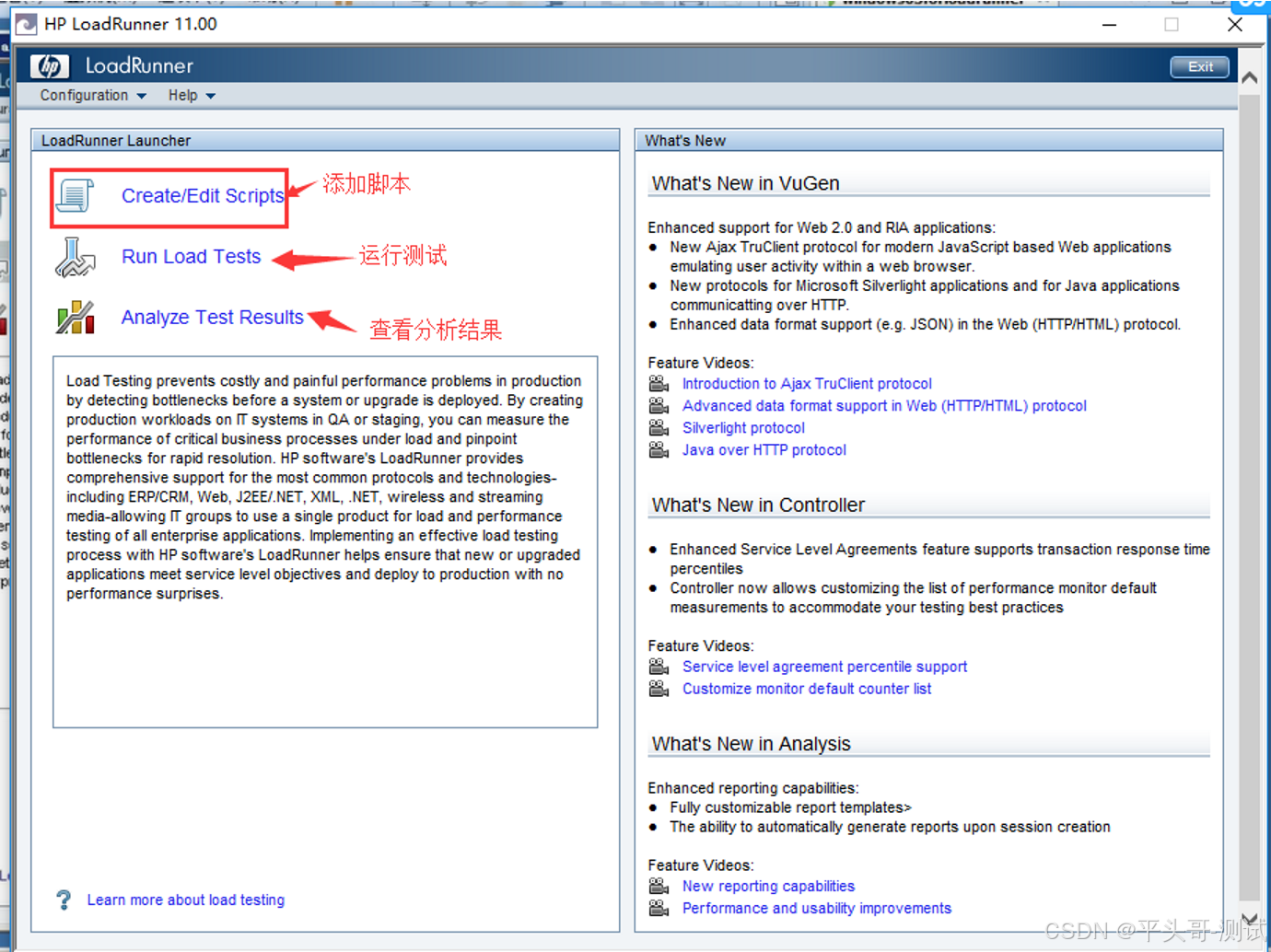The image size is (1271, 952).
Task: Click the video icon beside Service level agreement
Action: tap(659, 666)
